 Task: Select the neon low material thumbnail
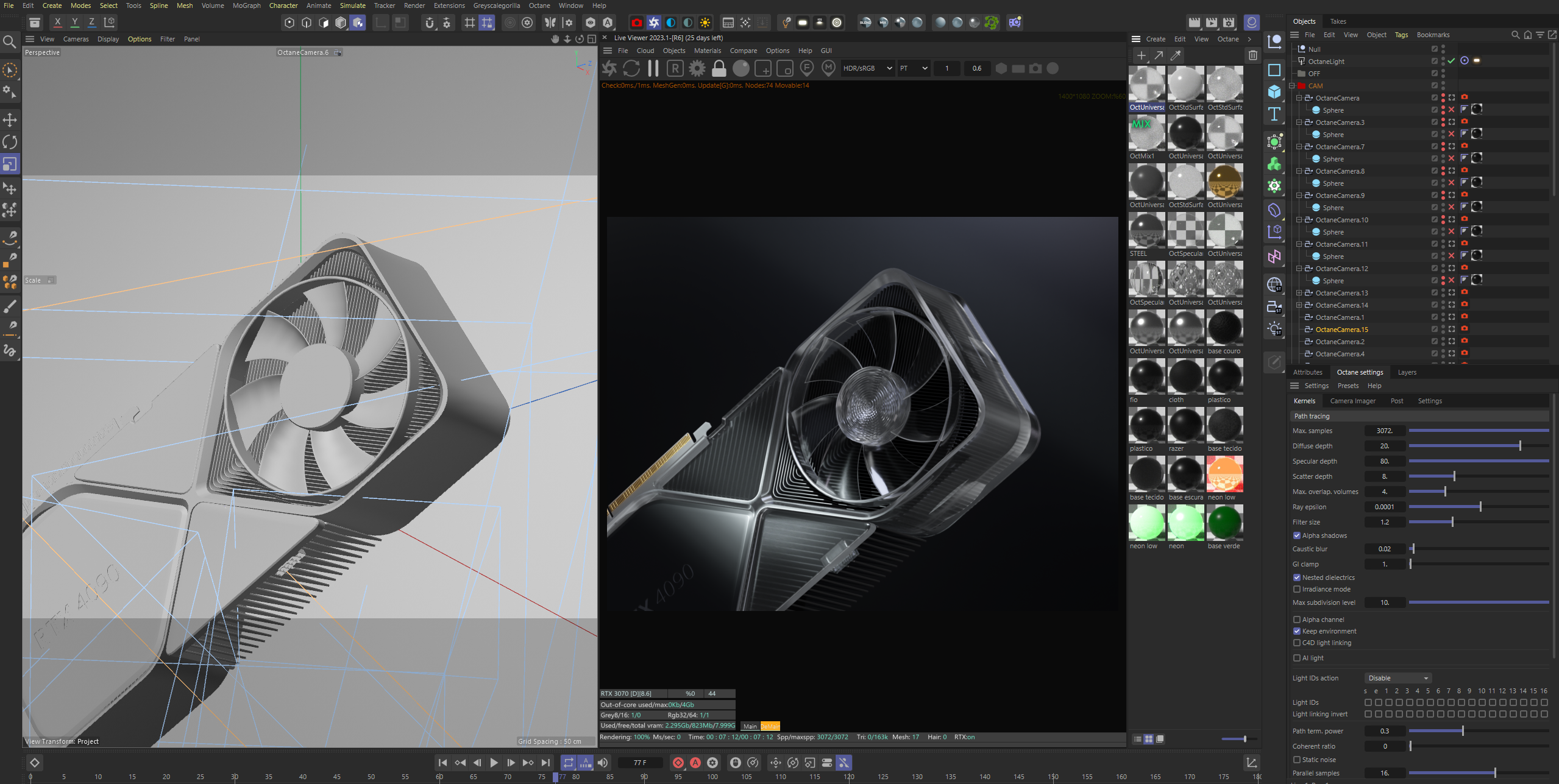click(x=1224, y=474)
